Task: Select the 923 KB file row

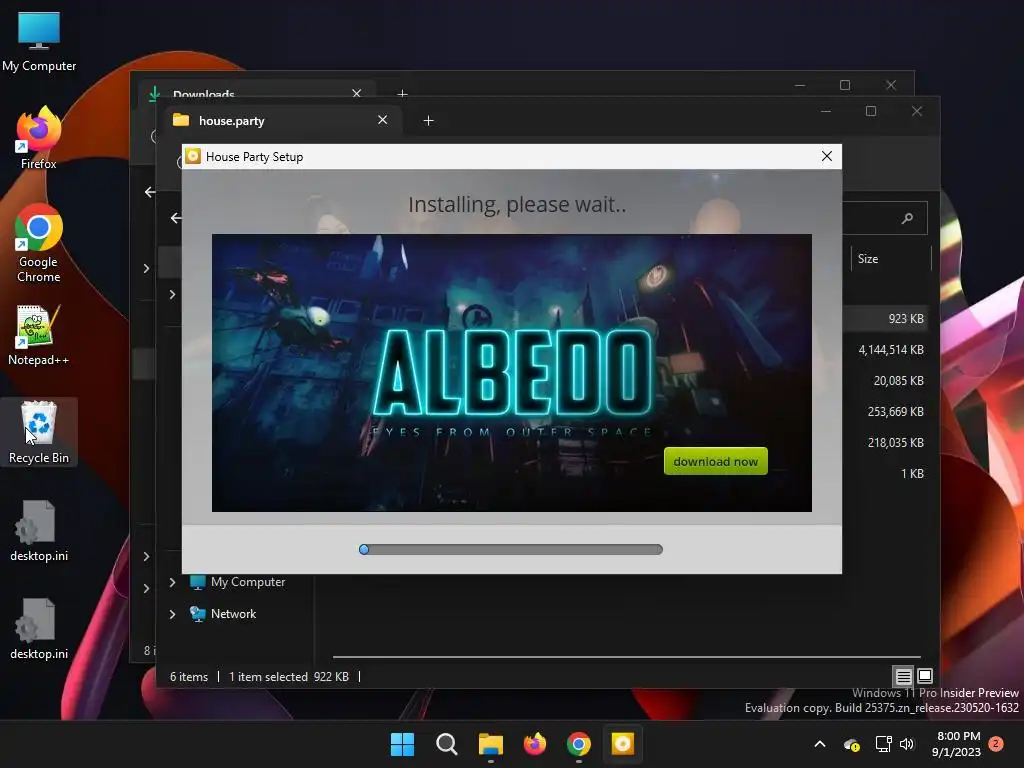Action: (x=888, y=319)
